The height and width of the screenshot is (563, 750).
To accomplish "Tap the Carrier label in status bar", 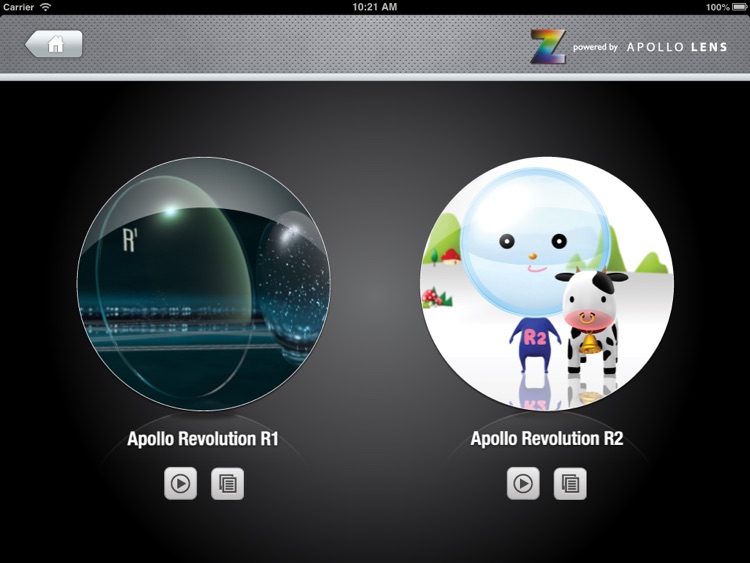I will coord(19,7).
